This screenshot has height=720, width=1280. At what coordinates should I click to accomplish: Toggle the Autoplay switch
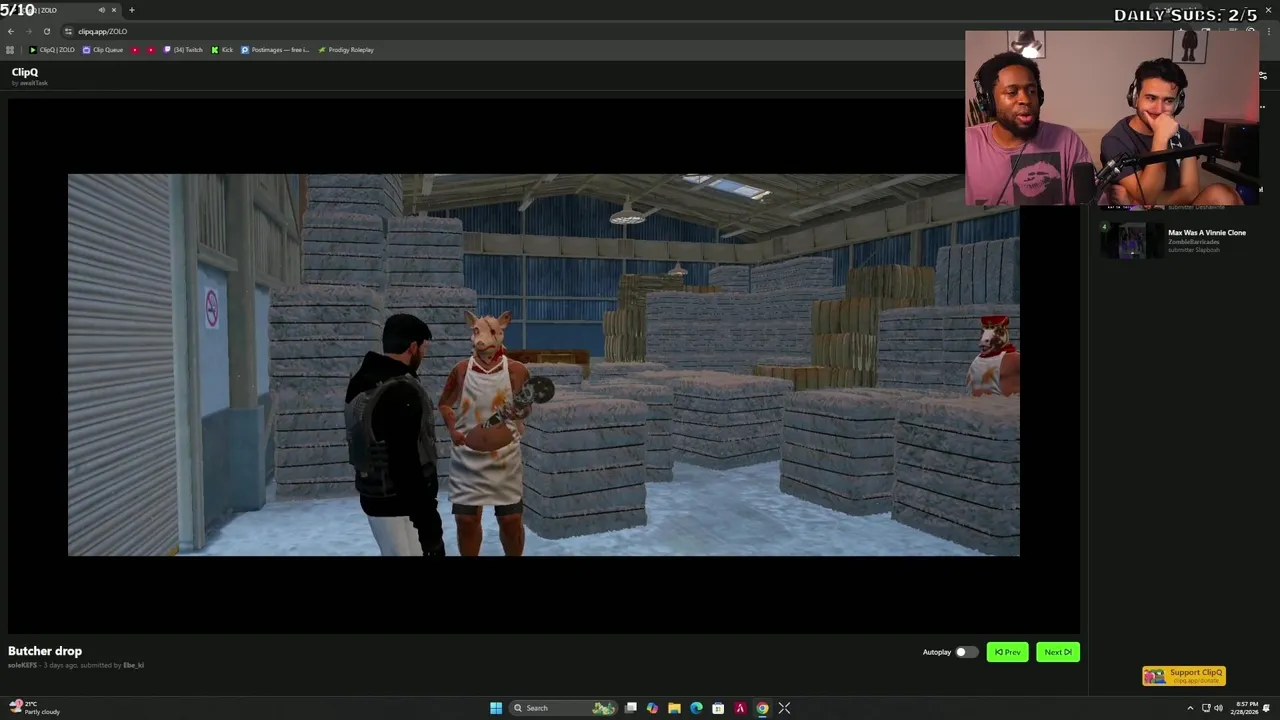966,652
